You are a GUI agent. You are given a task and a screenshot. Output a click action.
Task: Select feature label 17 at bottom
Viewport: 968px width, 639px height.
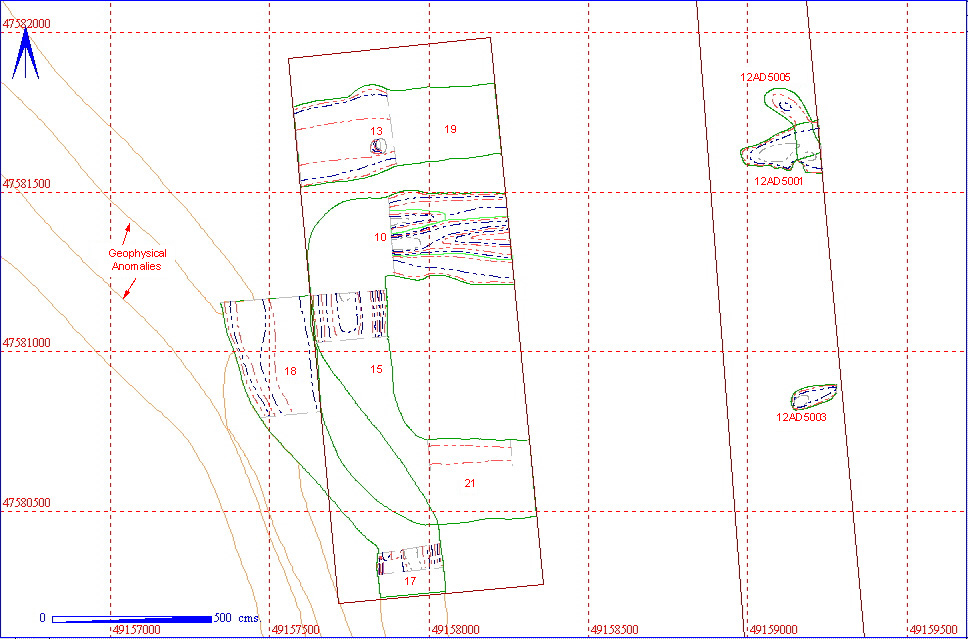409,581
